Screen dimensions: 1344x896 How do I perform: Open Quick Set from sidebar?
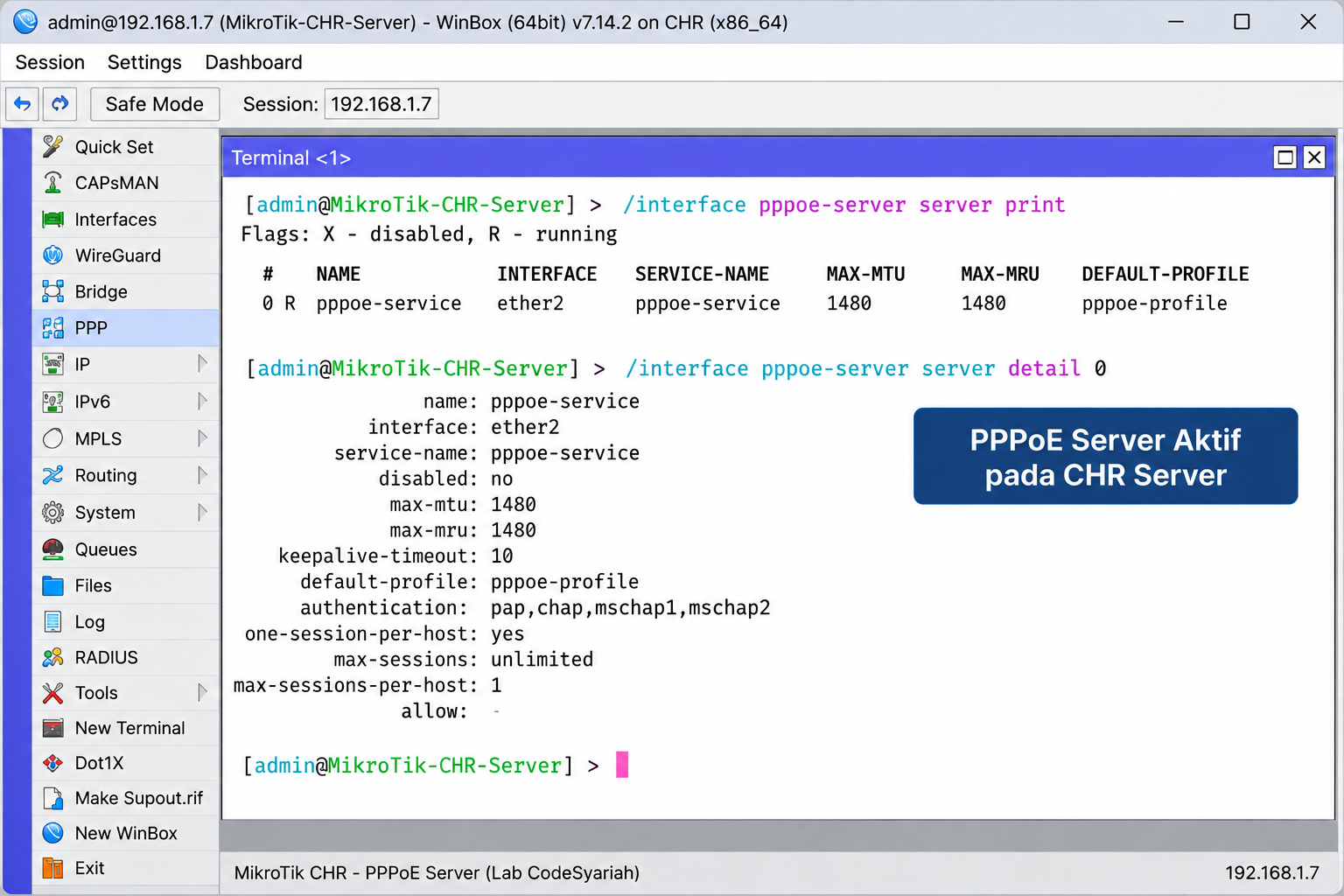tap(126, 147)
